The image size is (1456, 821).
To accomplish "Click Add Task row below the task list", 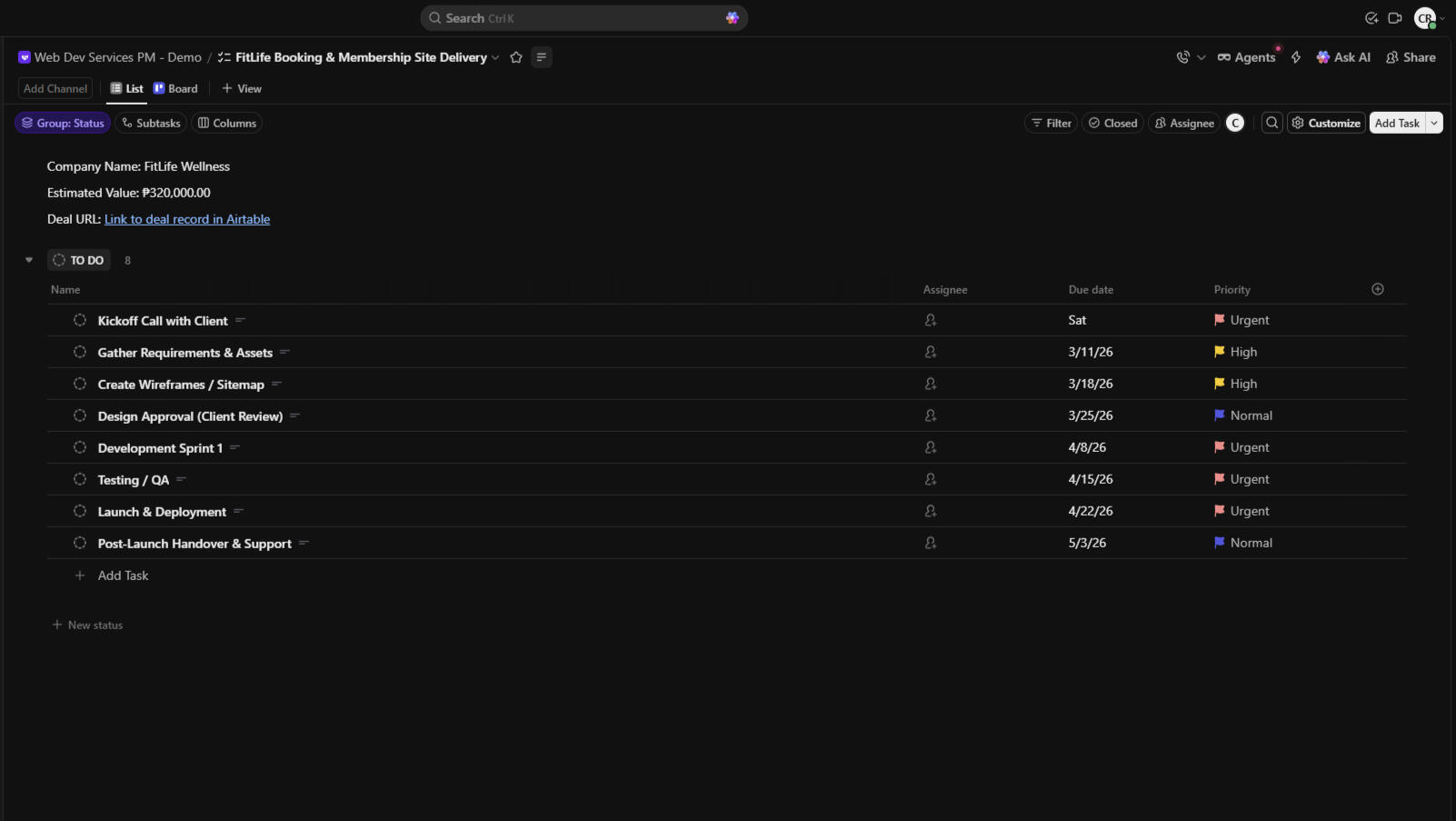I will pyautogui.click(x=123, y=576).
